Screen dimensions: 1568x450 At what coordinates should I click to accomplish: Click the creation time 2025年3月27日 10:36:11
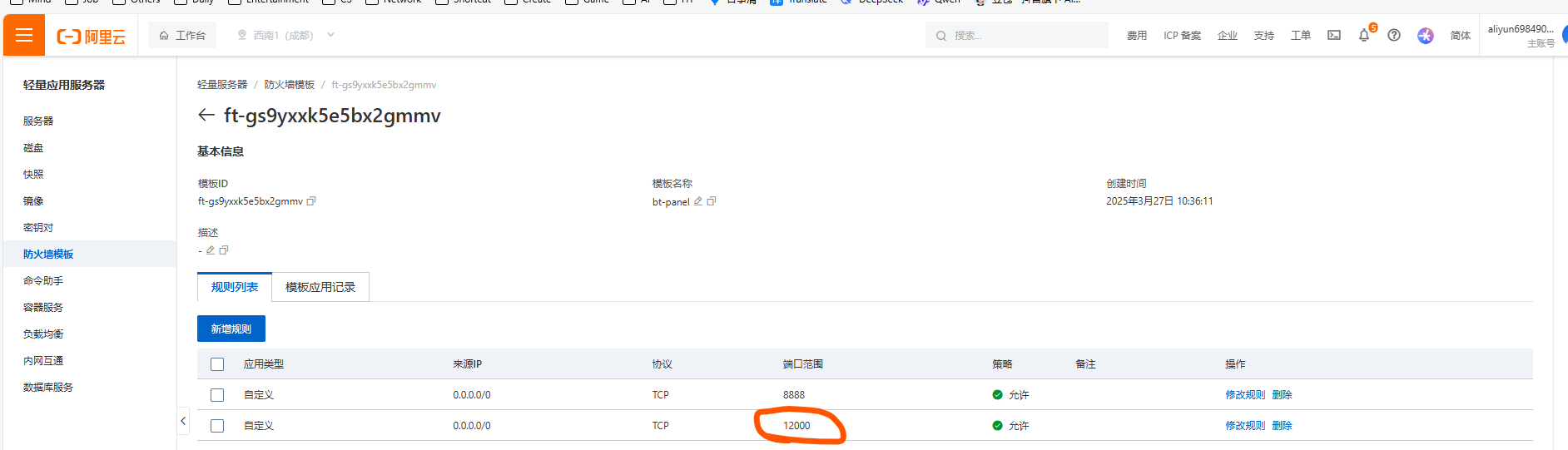click(1159, 201)
